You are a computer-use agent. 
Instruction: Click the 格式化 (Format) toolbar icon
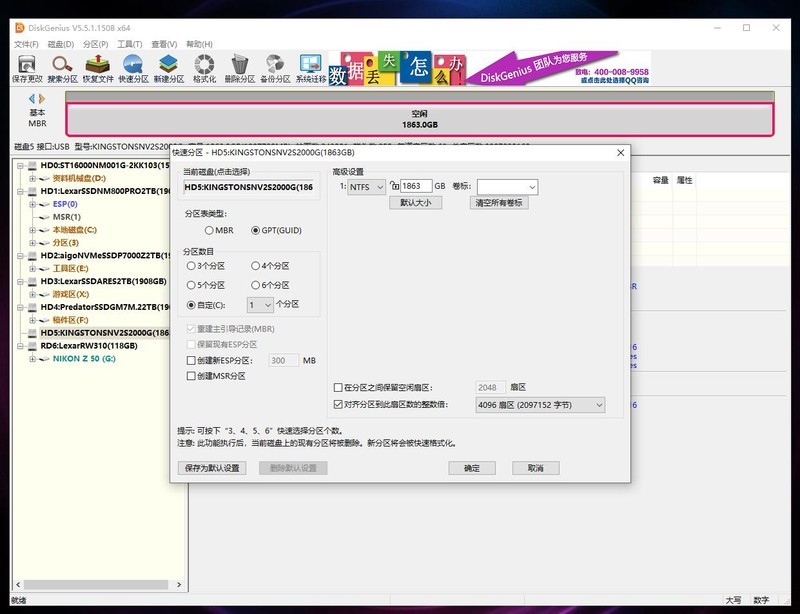tap(205, 68)
